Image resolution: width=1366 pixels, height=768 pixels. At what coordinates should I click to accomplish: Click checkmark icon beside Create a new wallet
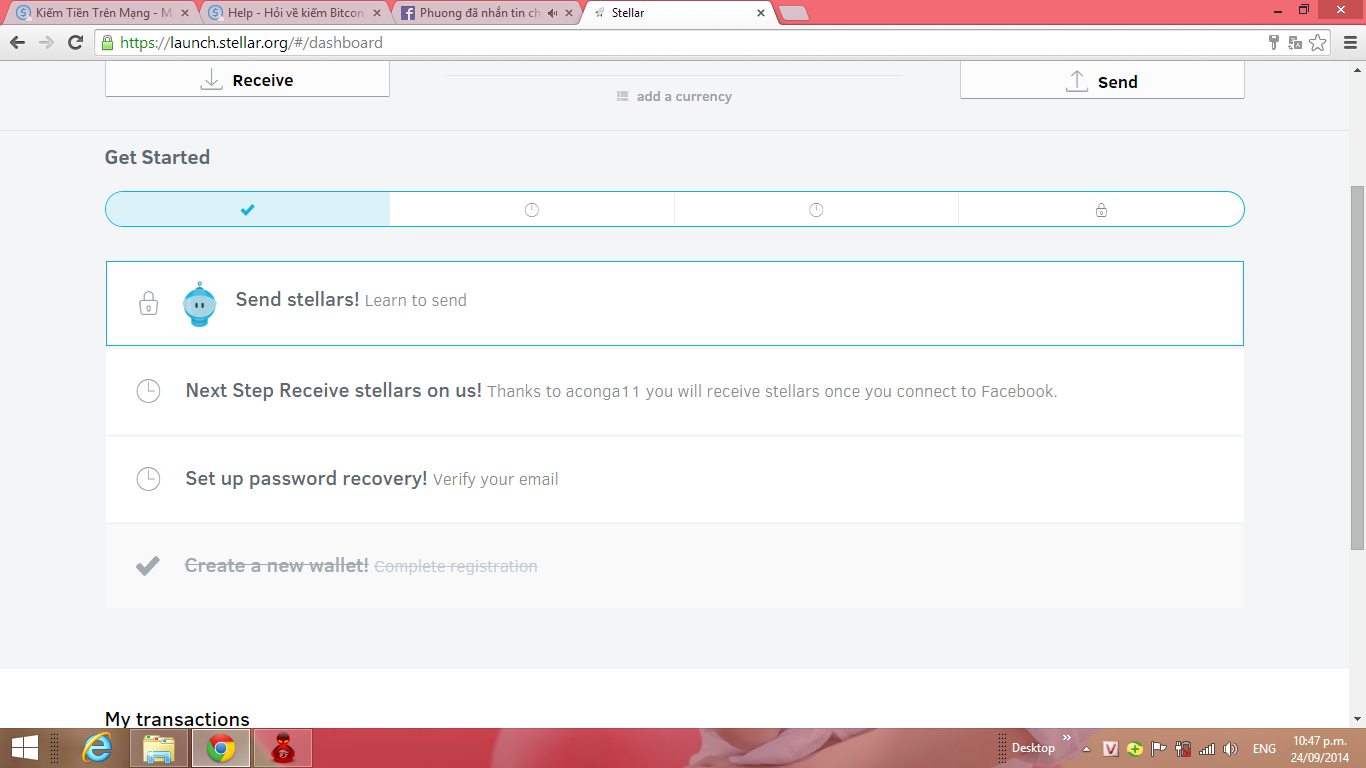pos(148,566)
